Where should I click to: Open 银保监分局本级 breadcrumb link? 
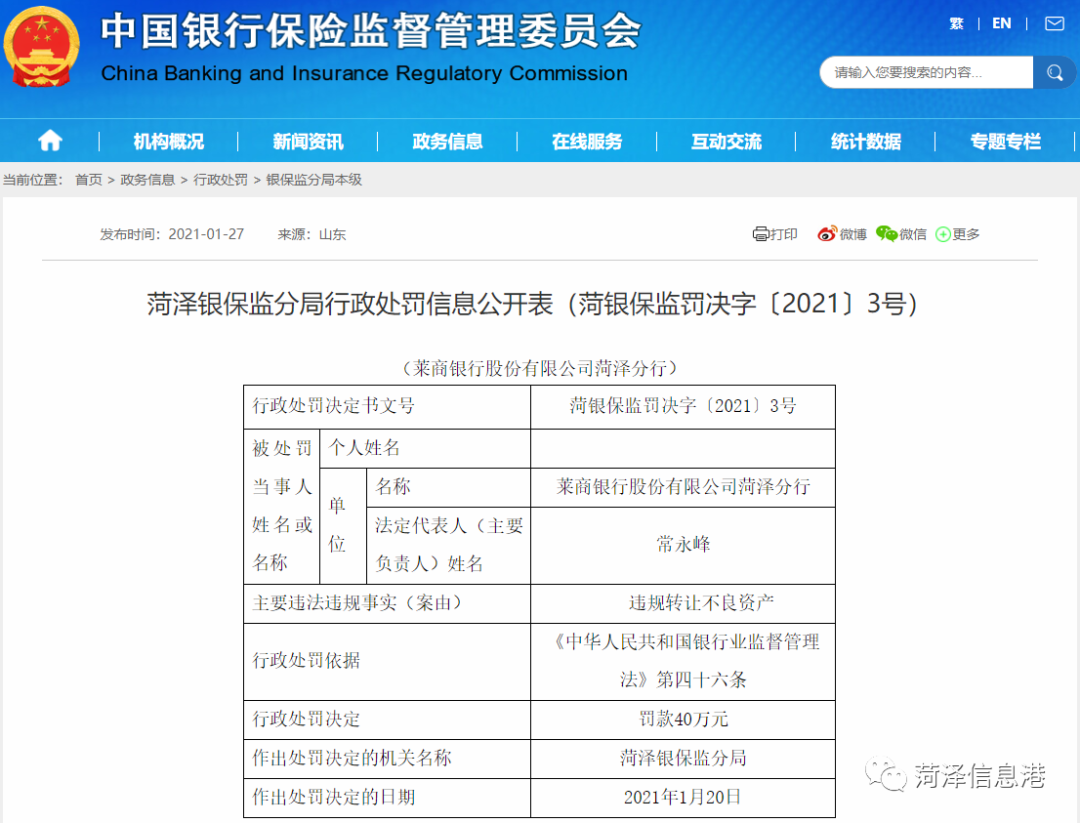(x=314, y=180)
